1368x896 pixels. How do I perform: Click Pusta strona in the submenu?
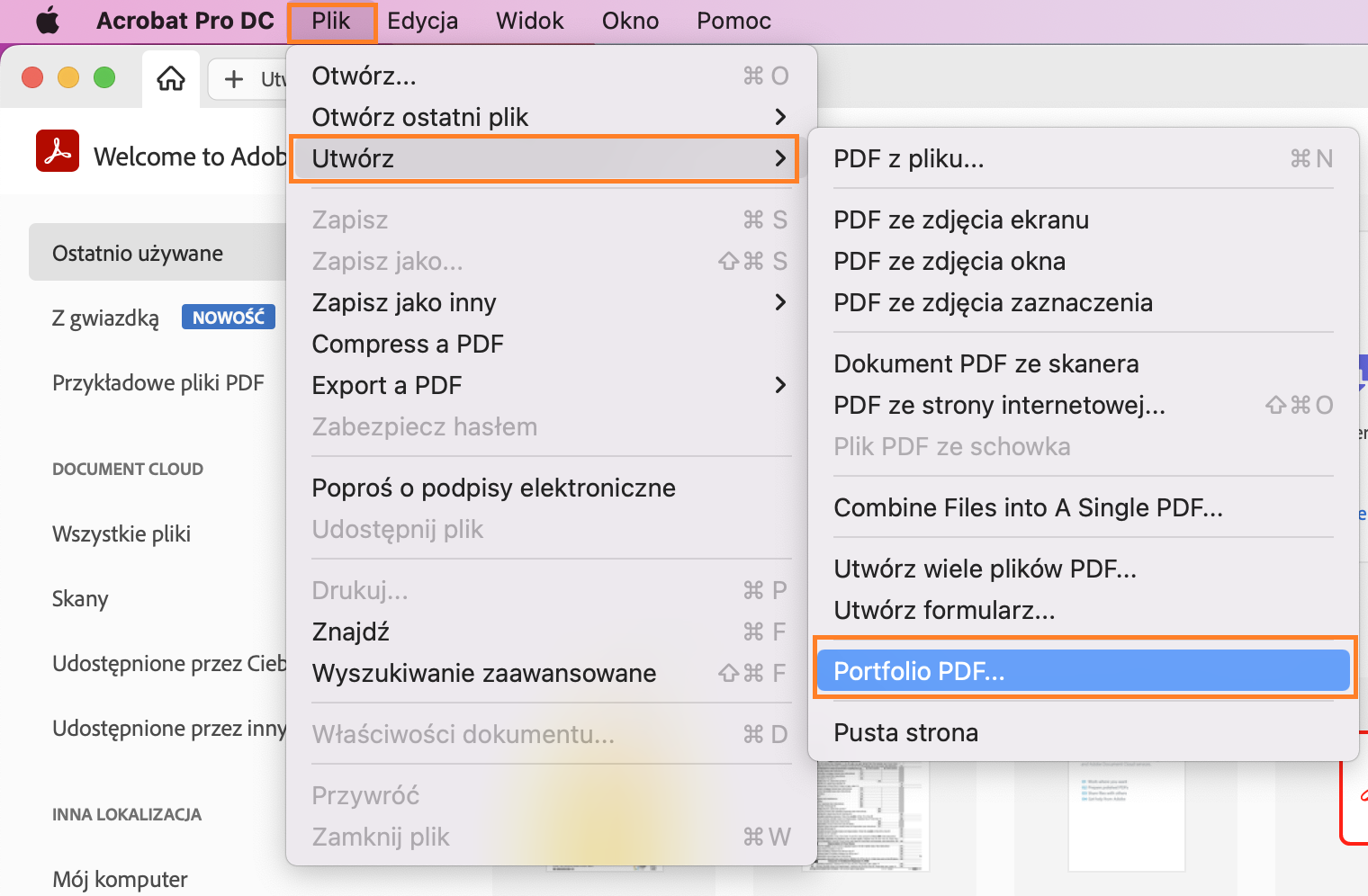click(x=905, y=731)
